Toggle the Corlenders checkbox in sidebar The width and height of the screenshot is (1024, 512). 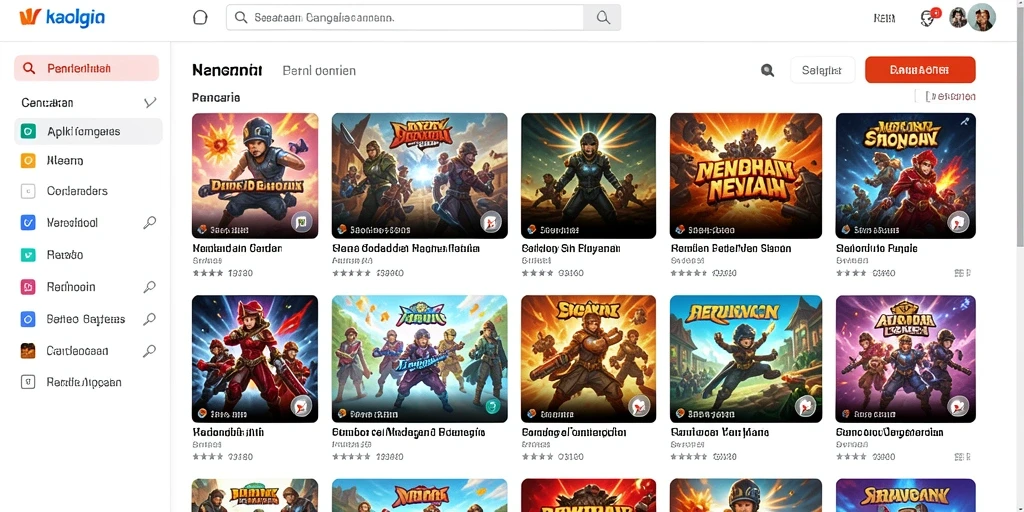coord(28,191)
